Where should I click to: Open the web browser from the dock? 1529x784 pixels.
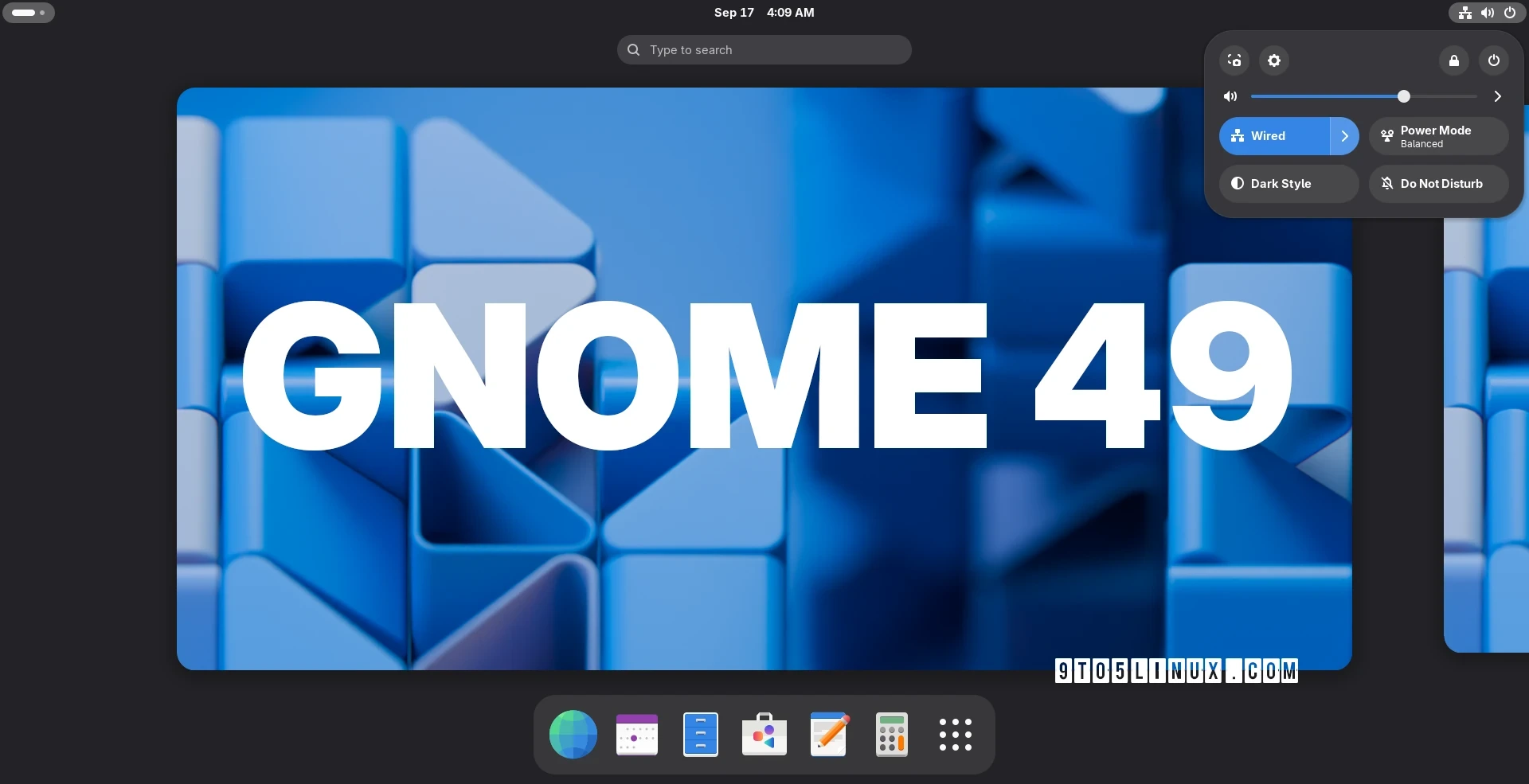click(573, 735)
